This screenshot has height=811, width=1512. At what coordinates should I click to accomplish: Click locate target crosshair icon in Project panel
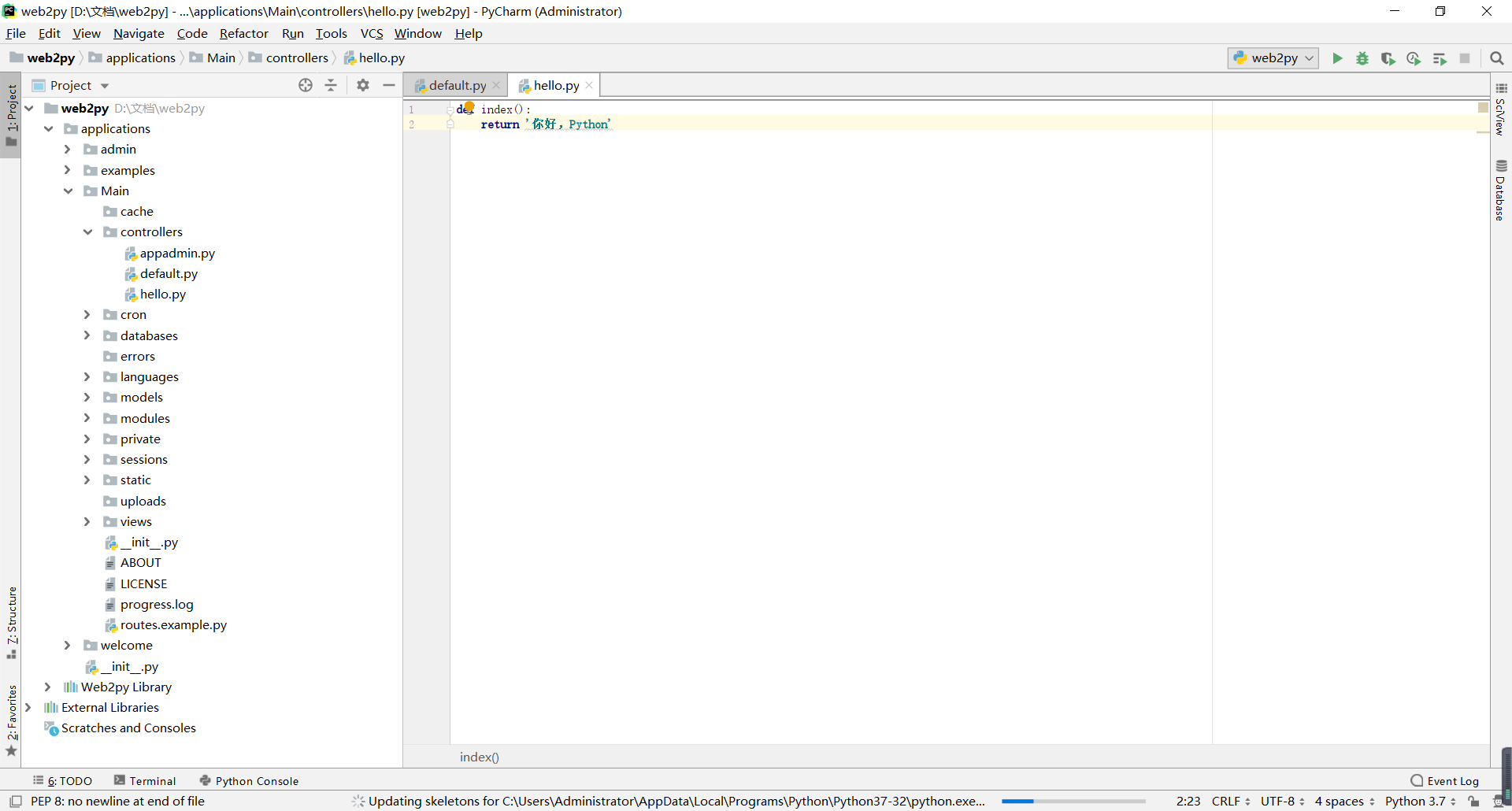pyautogui.click(x=306, y=85)
